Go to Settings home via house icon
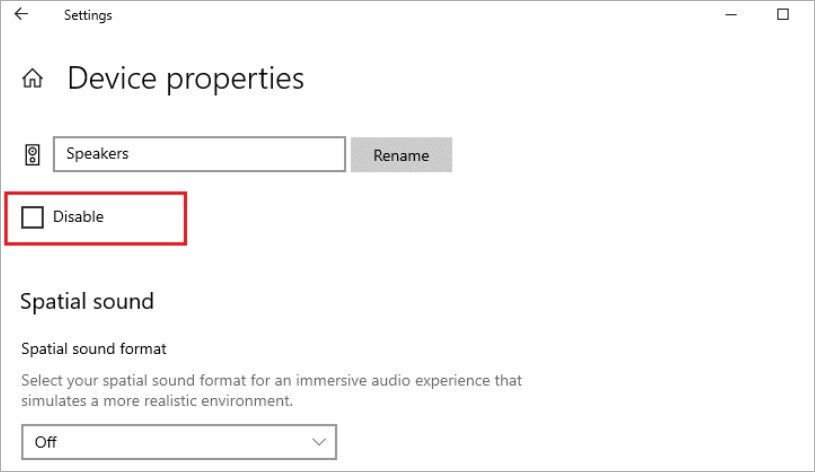 [x=33, y=78]
